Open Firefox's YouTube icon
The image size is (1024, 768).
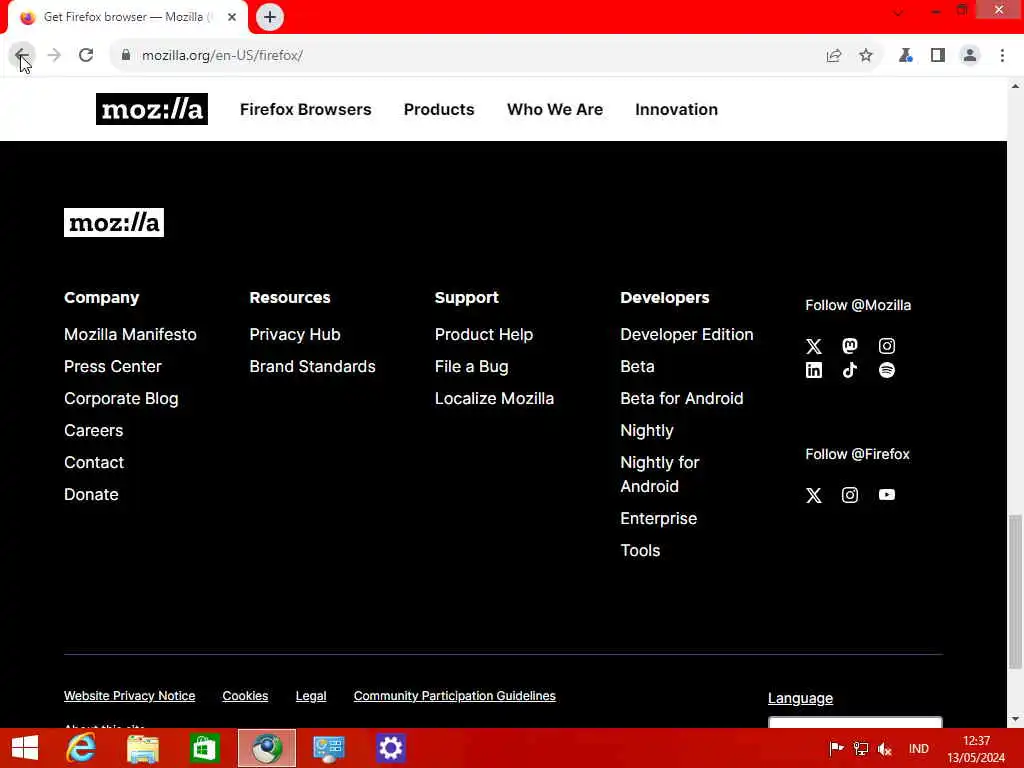point(887,495)
